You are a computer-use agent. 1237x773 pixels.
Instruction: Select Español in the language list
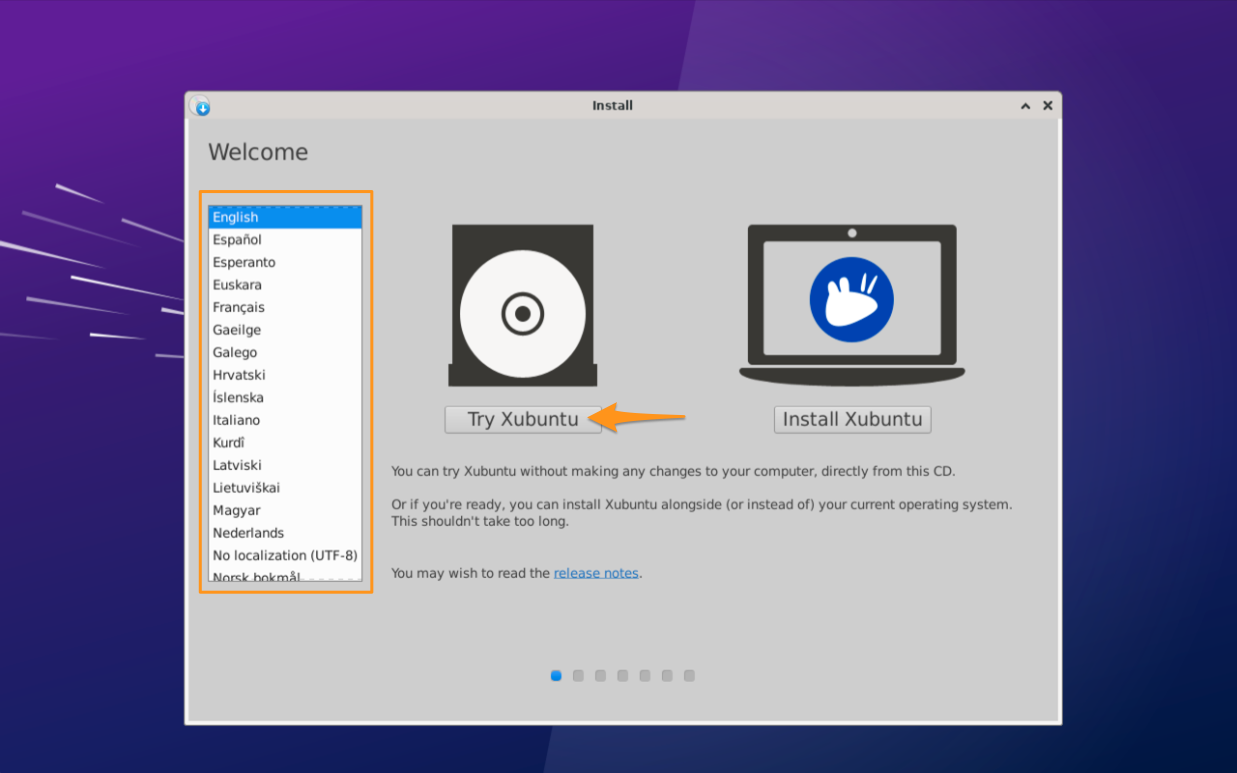point(237,240)
